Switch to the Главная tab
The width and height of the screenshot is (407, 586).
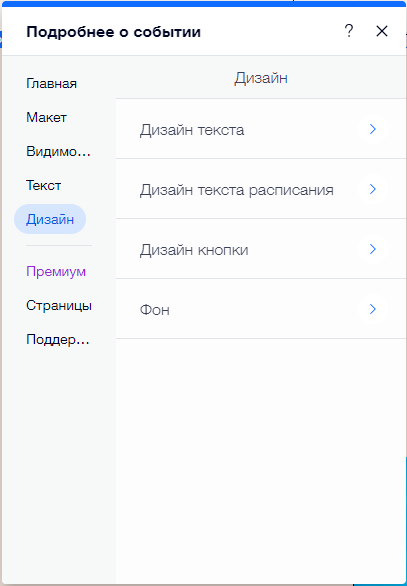52,83
